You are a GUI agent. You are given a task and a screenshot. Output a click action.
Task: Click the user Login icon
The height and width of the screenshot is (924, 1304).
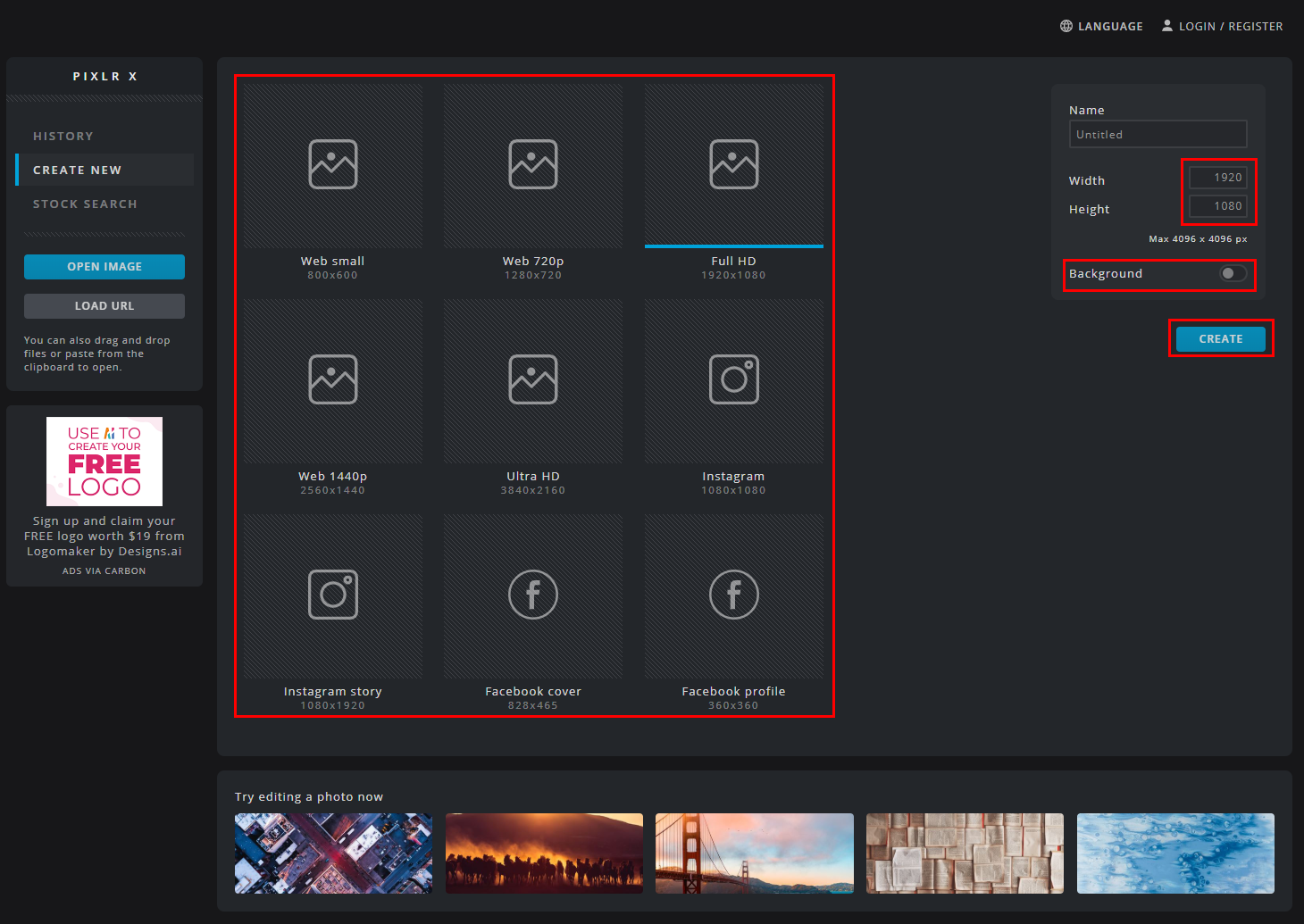click(x=1167, y=26)
